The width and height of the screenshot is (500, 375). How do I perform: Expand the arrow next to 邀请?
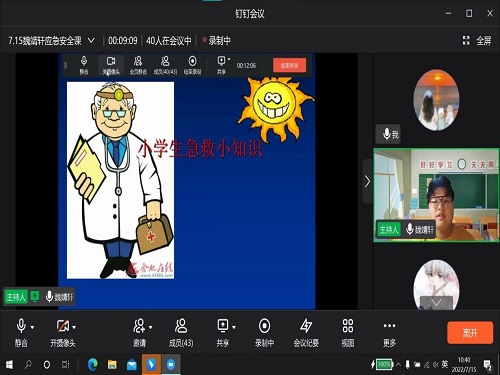(x=151, y=327)
